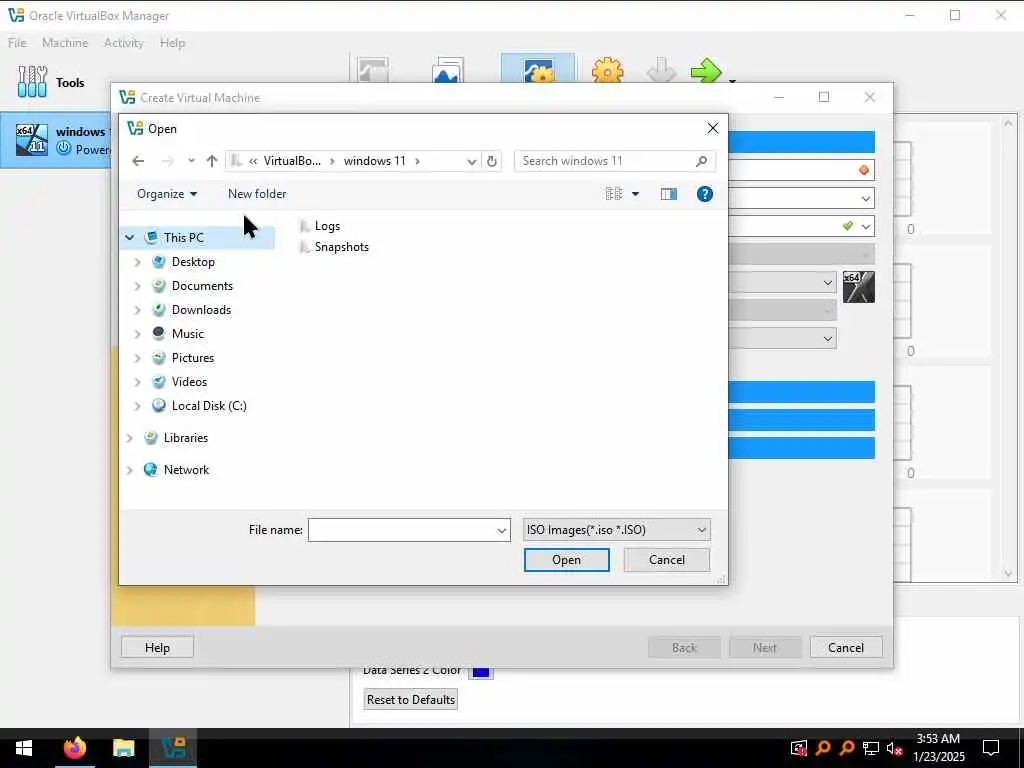
Task: Open the File name history dropdown
Action: 502,530
